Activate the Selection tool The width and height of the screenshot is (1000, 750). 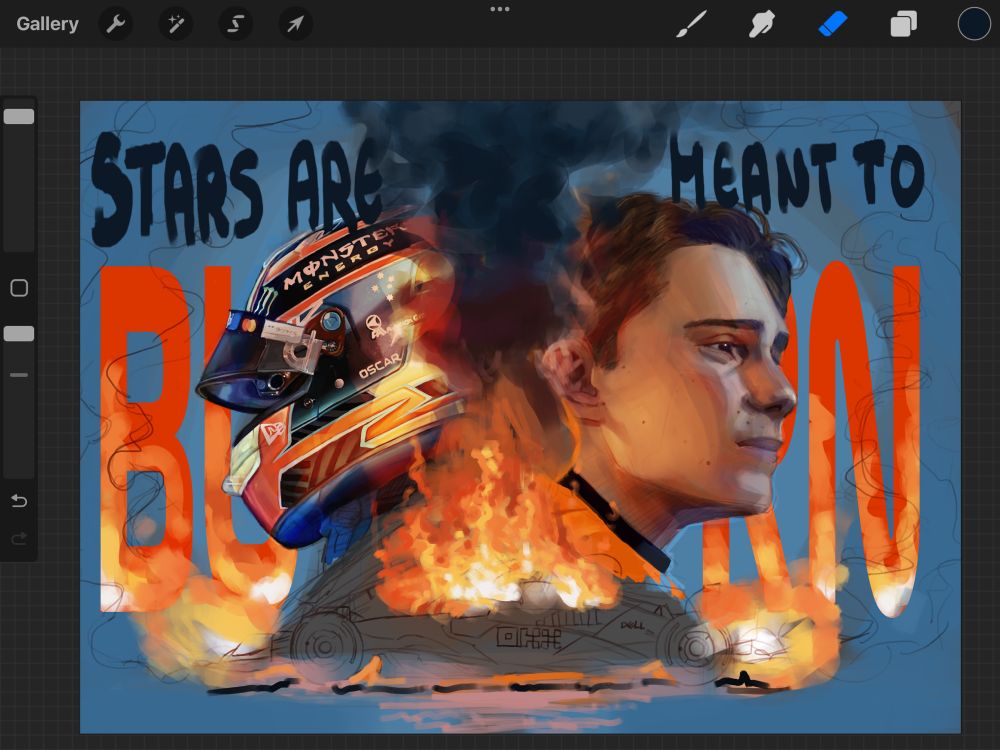click(235, 24)
